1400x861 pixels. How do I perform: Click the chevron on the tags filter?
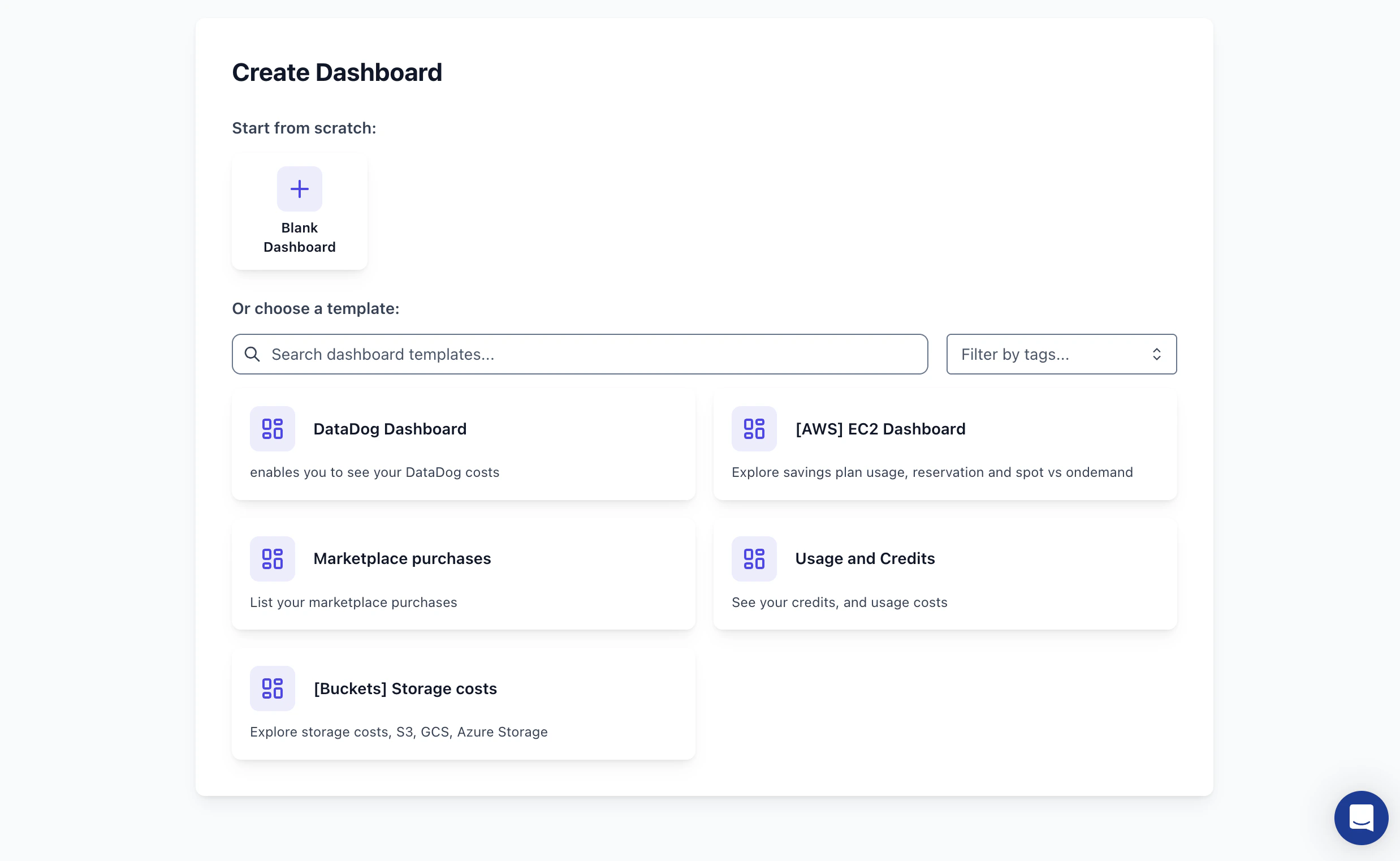[x=1157, y=354]
